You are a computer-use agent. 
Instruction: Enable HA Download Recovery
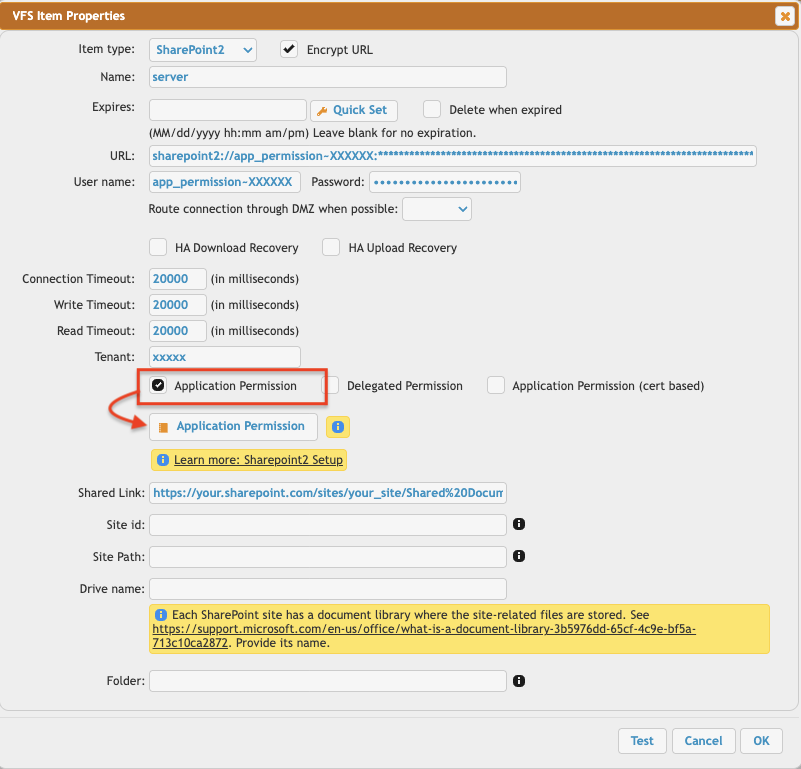click(x=158, y=247)
